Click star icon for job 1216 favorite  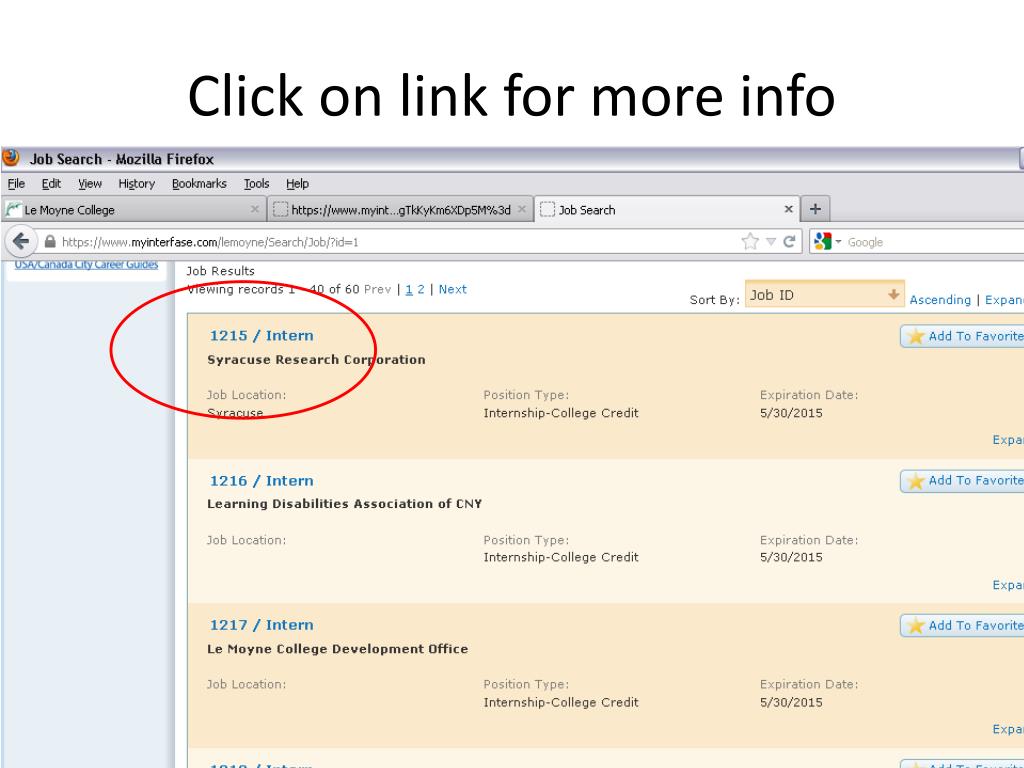point(916,481)
